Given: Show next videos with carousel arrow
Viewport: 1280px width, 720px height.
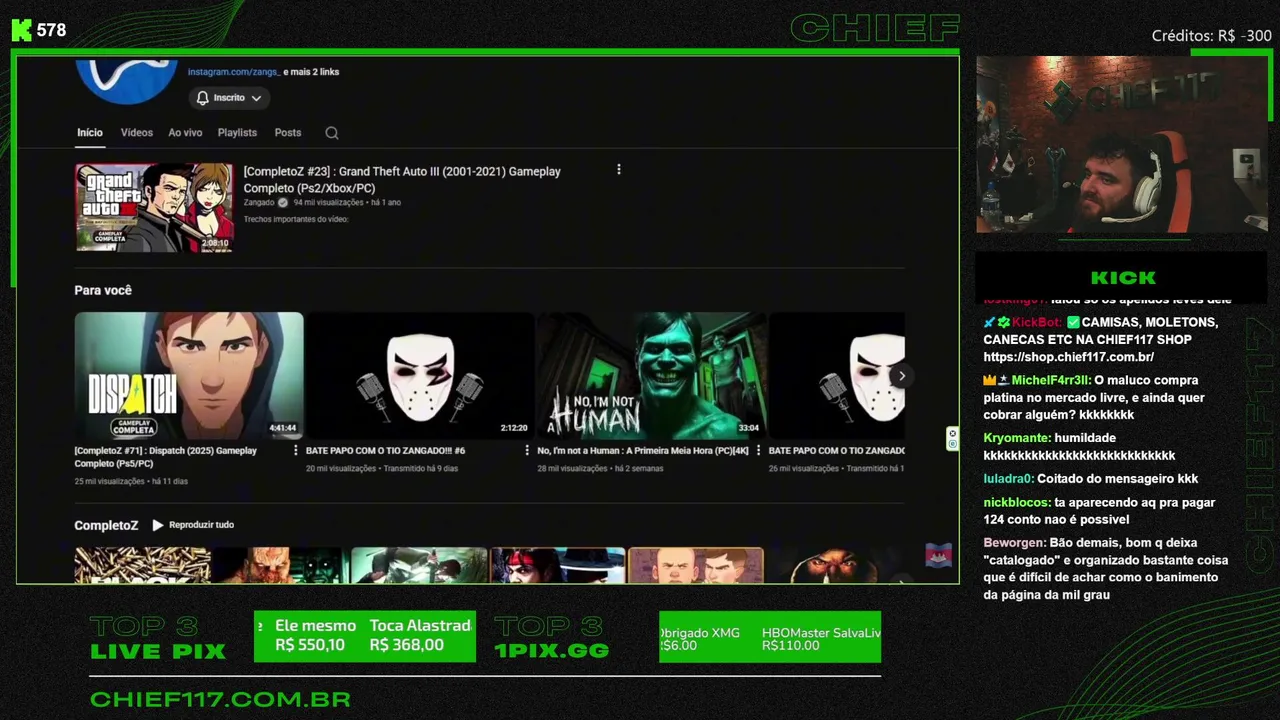Looking at the screenshot, I should point(901,376).
